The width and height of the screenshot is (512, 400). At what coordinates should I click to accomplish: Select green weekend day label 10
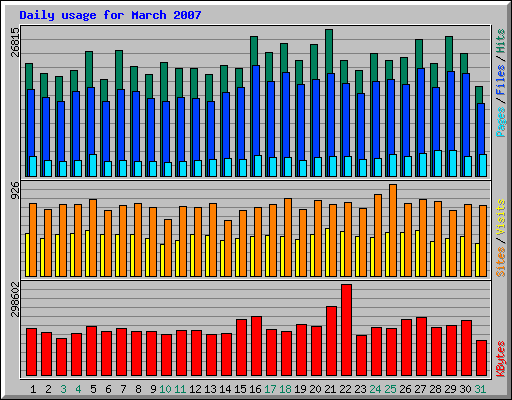pos(165,389)
